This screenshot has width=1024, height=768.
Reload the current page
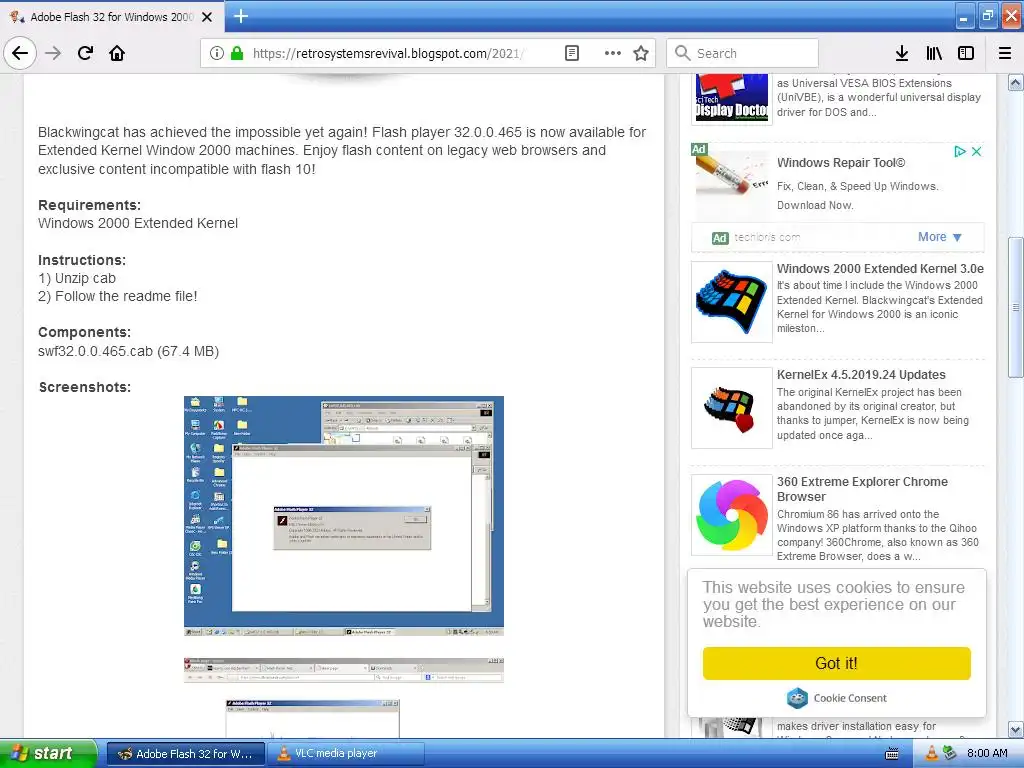coord(85,53)
